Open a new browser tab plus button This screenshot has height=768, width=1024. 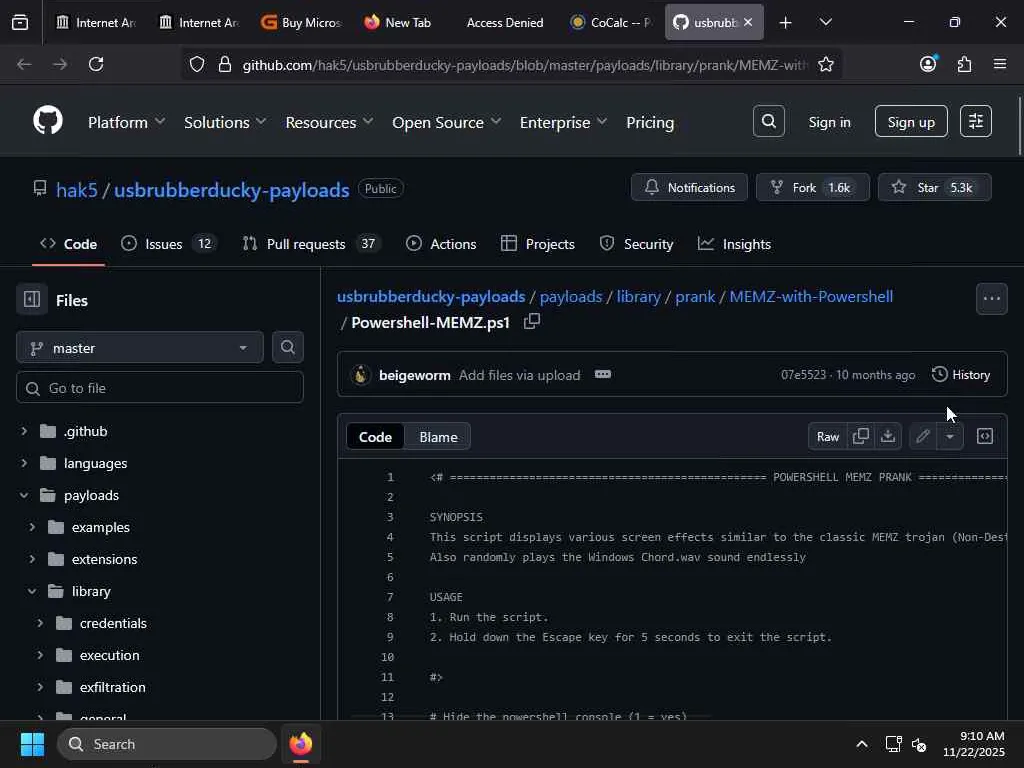[785, 23]
